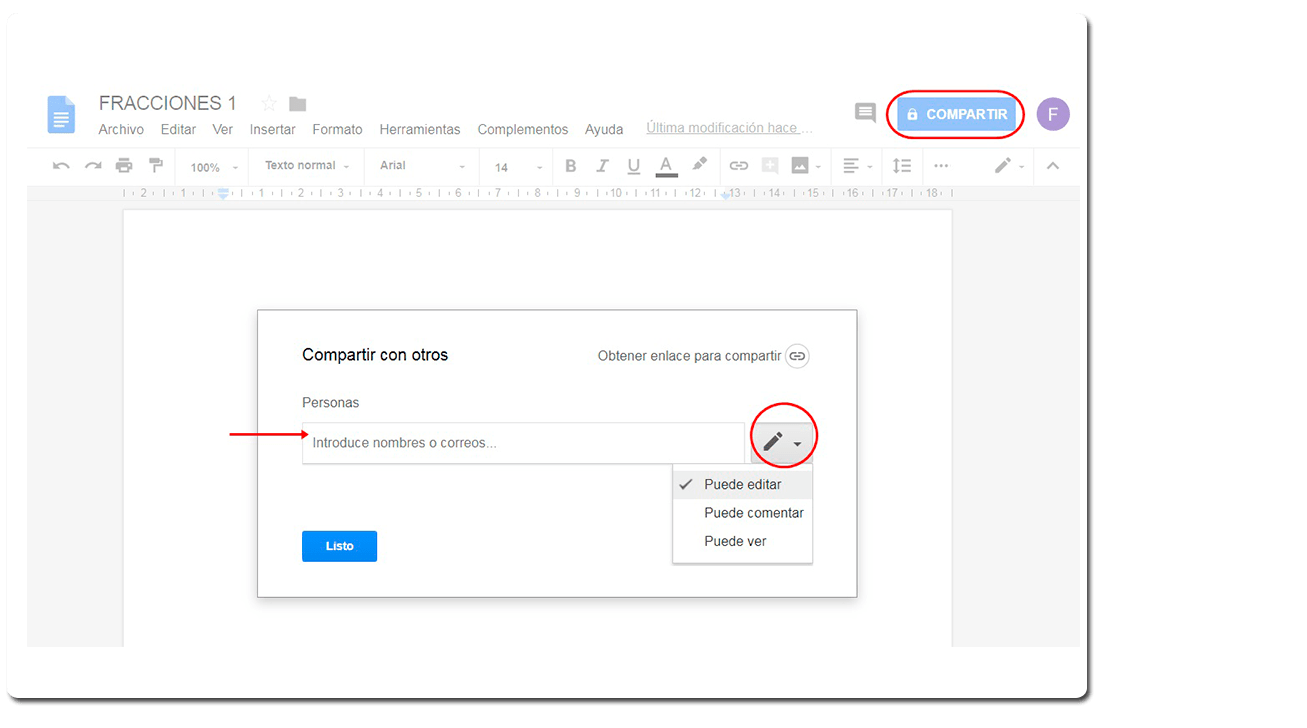Toggle bold formatting
Viewport: 1307px width, 728px height.
(570, 166)
